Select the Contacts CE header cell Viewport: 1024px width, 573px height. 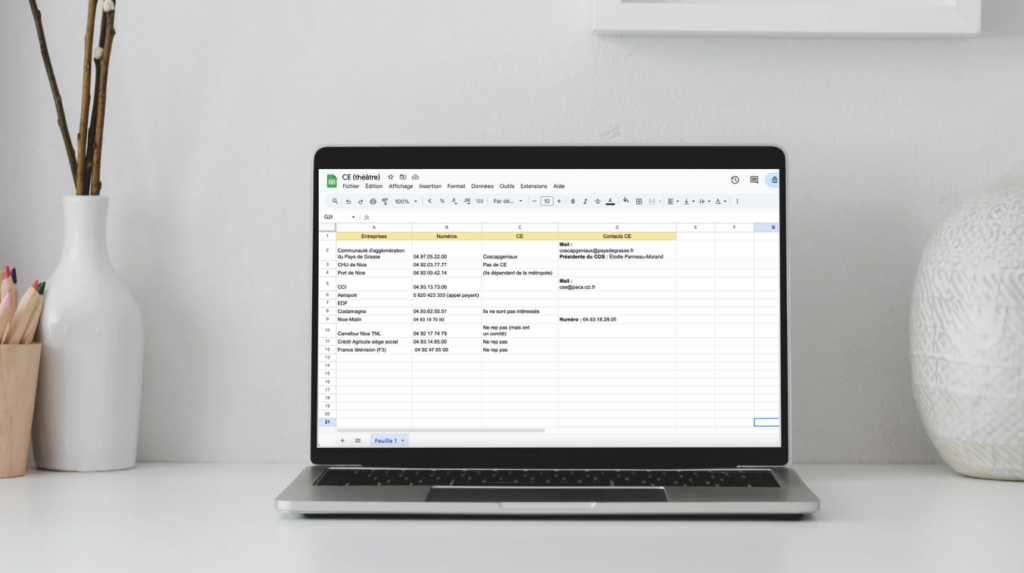coord(617,236)
